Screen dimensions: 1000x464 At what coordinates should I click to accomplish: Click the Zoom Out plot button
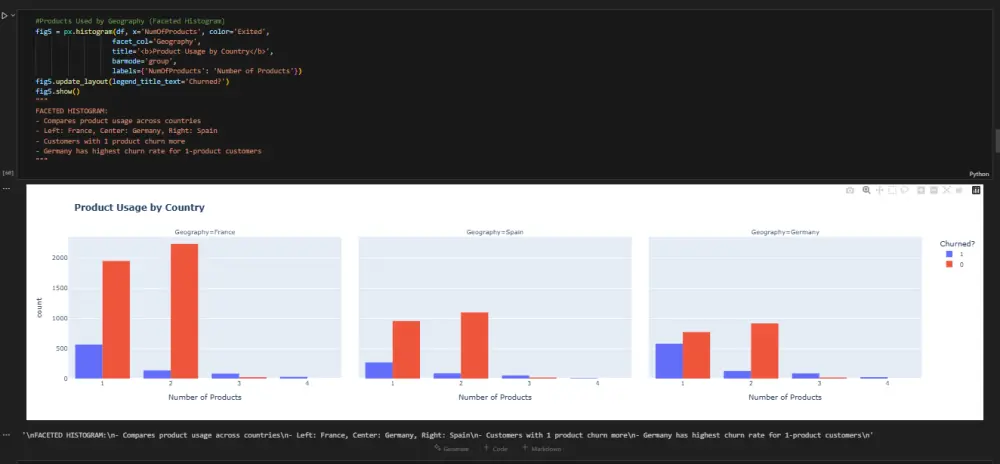pyautogui.click(x=934, y=190)
